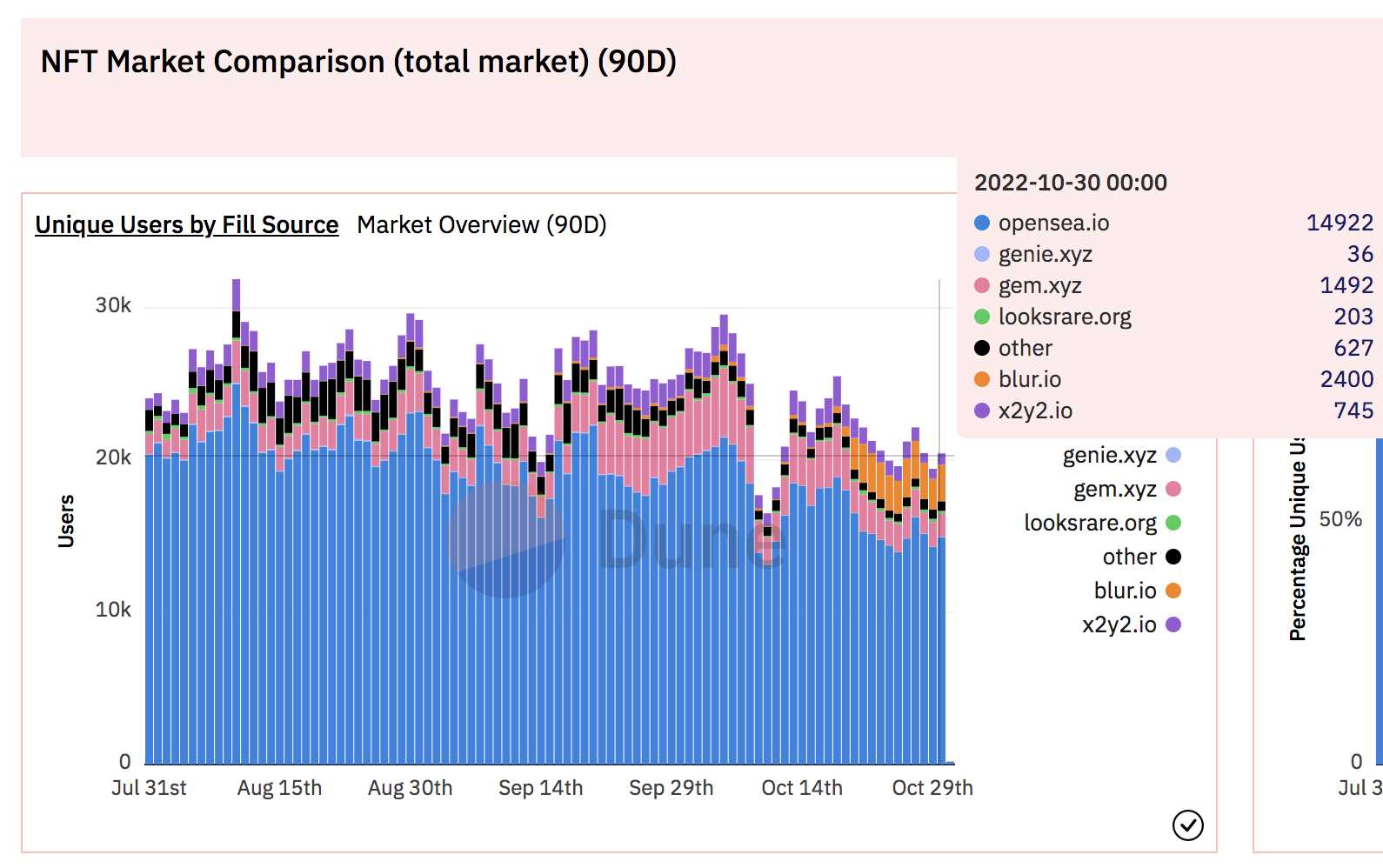The width and height of the screenshot is (1383, 868).
Task: Click the circled checkmark icon below the chart
Action: [x=1187, y=825]
